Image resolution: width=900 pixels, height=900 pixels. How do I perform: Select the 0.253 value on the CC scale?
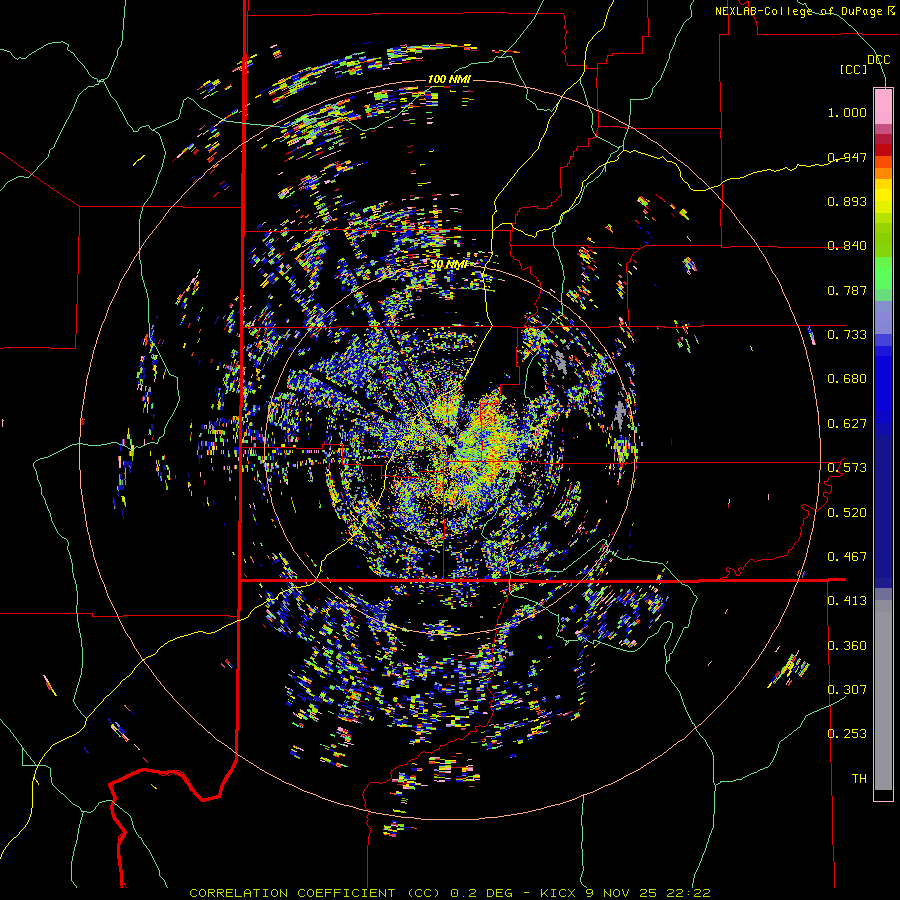(847, 734)
